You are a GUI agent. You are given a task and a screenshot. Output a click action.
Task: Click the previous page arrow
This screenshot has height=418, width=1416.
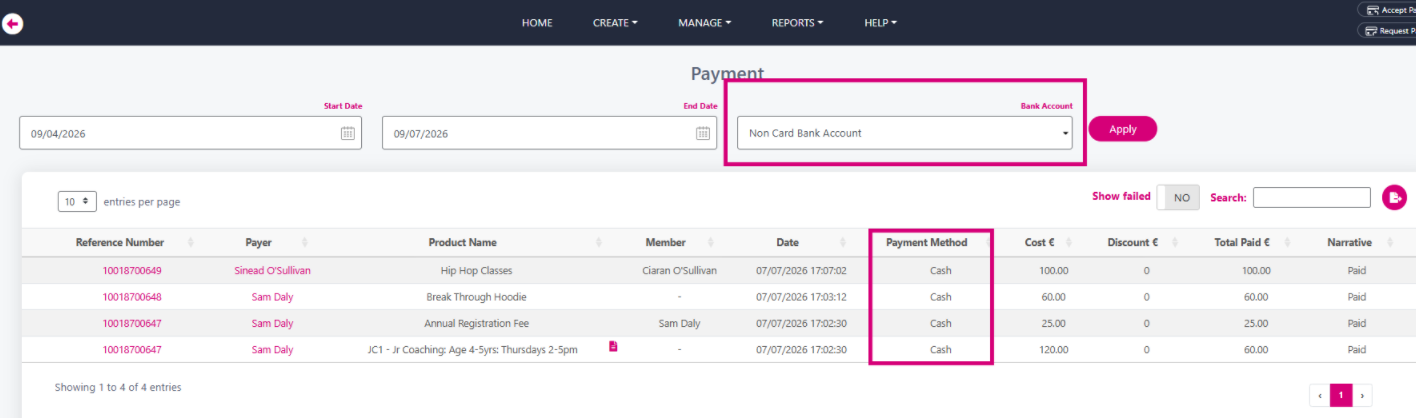(x=1320, y=394)
